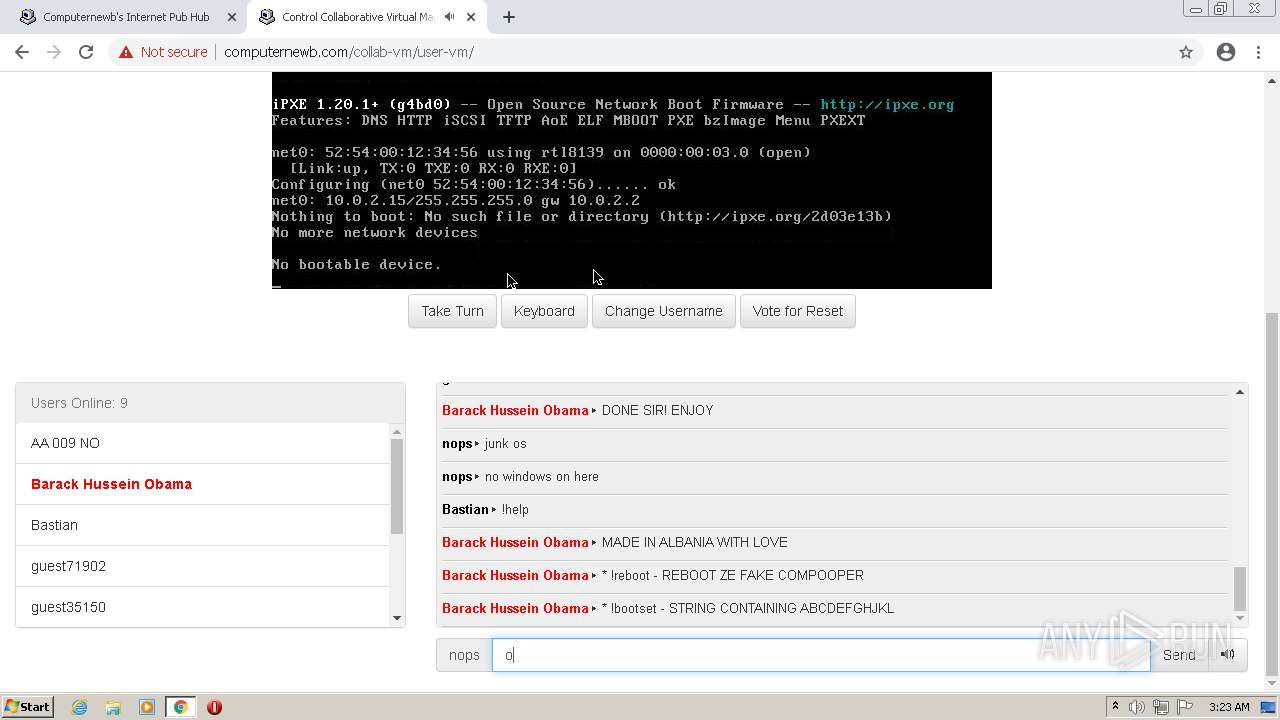The width and height of the screenshot is (1280, 720).
Task: Select user Barack Hussein Obama in list
Action: [202, 484]
